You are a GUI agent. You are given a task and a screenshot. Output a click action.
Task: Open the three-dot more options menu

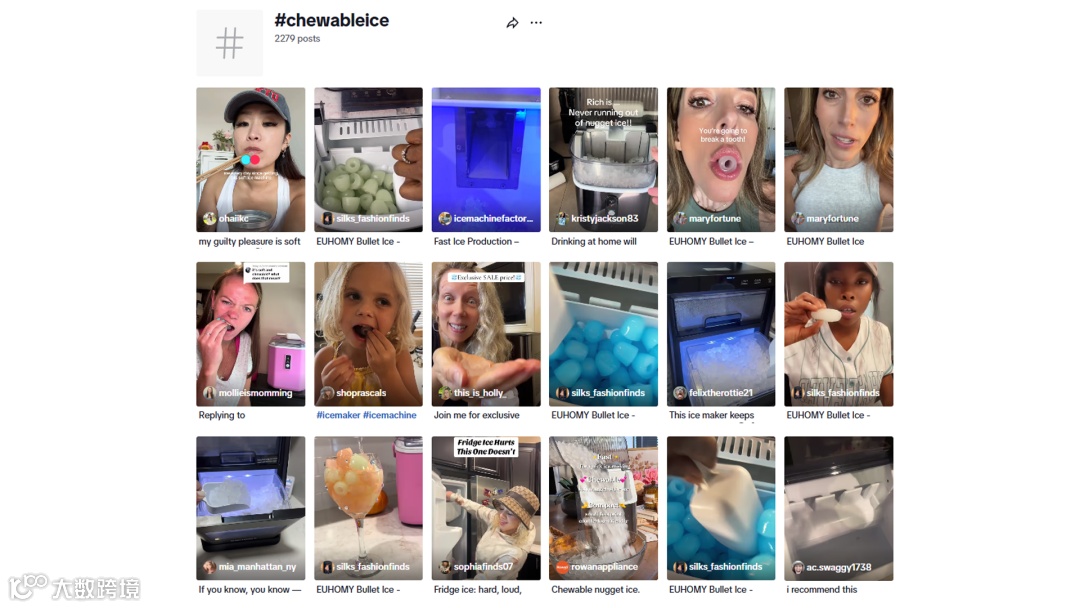click(x=536, y=23)
